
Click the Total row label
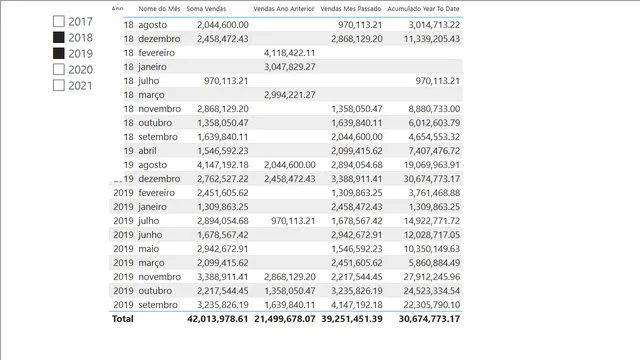coord(123,319)
